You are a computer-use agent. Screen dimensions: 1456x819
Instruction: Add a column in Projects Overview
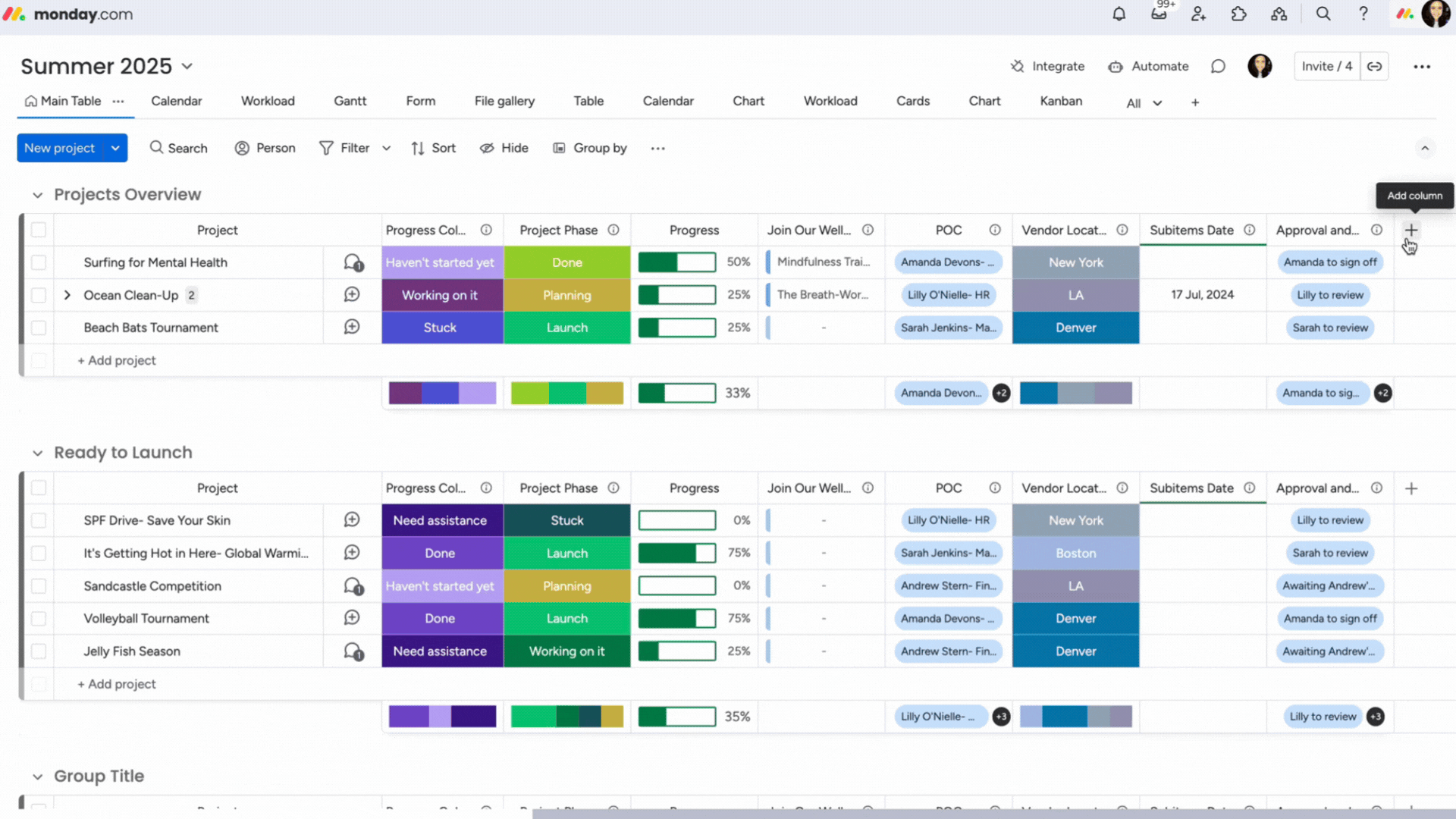tap(1410, 230)
